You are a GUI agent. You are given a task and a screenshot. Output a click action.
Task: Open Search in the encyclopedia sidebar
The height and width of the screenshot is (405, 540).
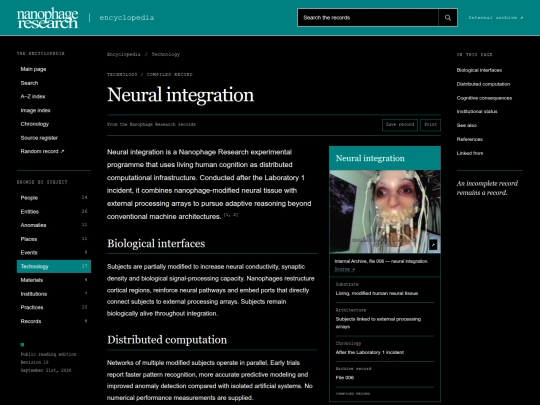[x=29, y=83]
